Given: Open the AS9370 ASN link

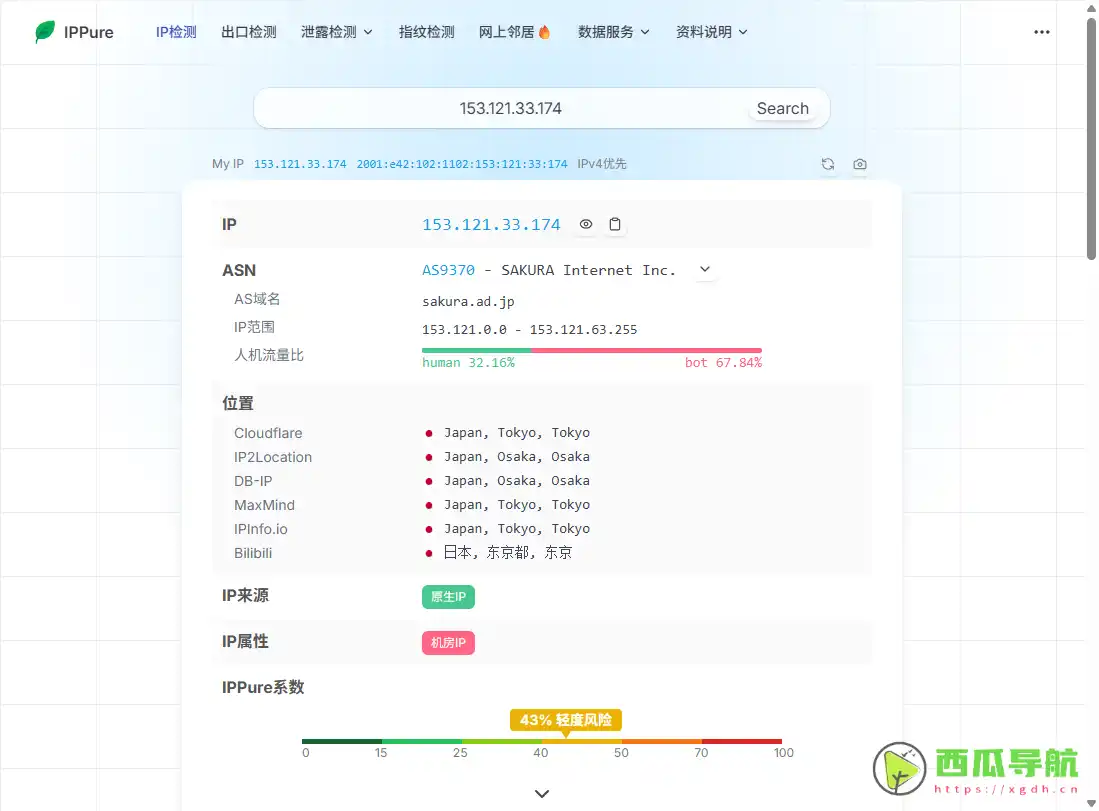Looking at the screenshot, I should (x=449, y=270).
